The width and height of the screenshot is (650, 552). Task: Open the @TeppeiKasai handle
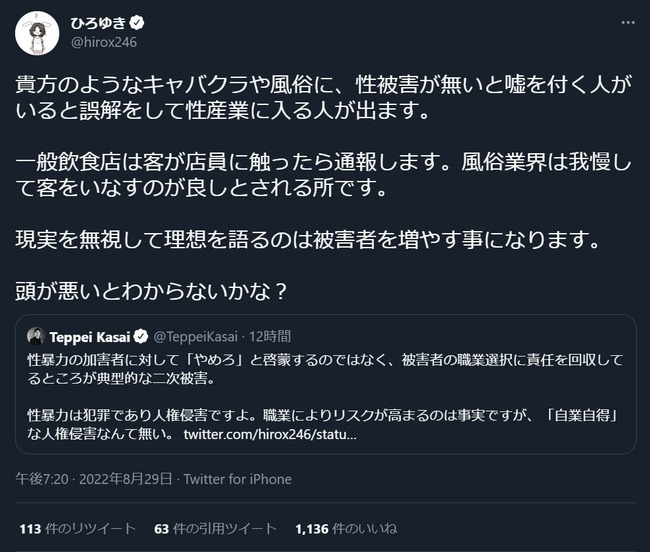point(196,337)
